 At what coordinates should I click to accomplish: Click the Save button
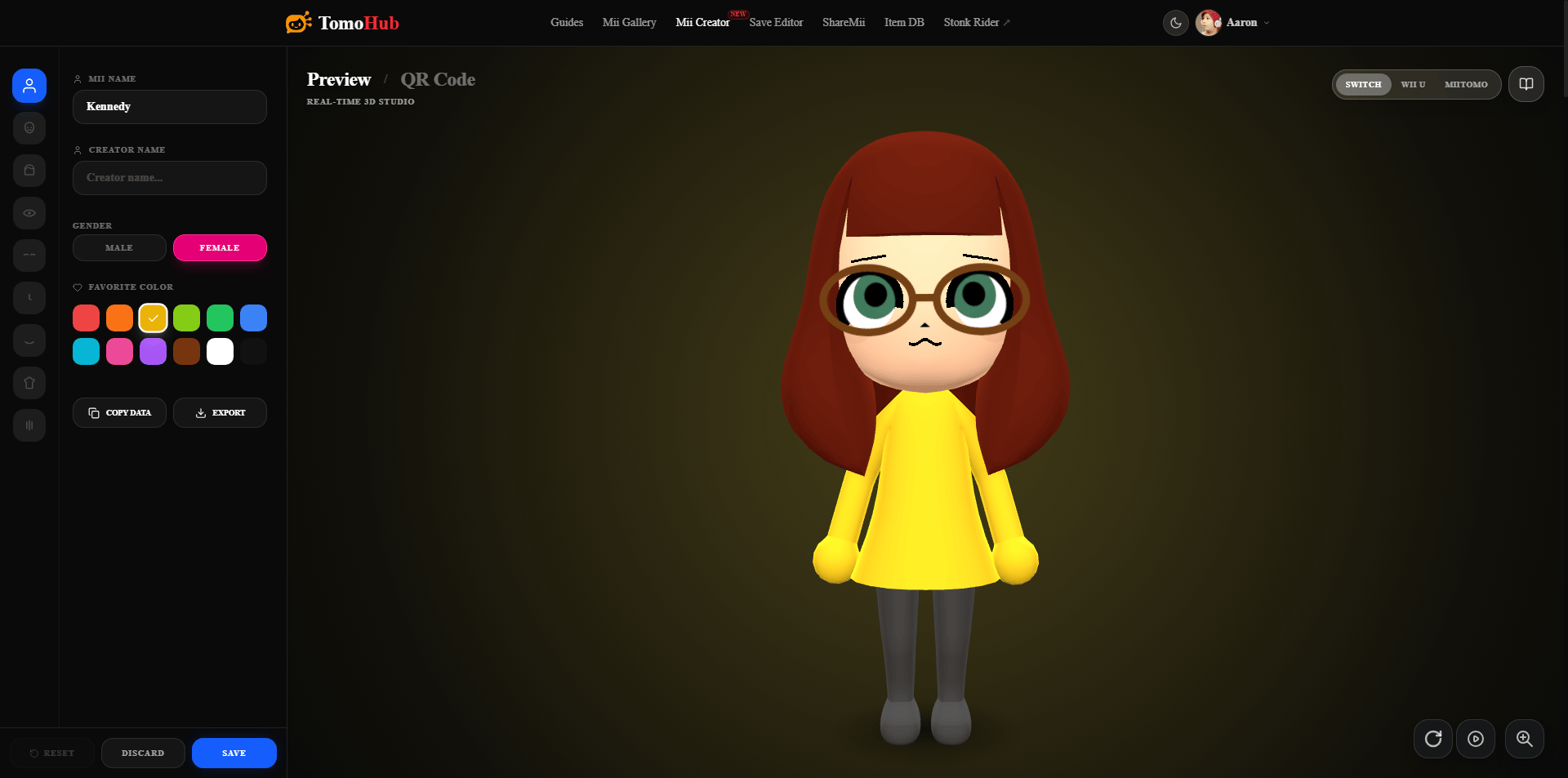click(x=234, y=754)
